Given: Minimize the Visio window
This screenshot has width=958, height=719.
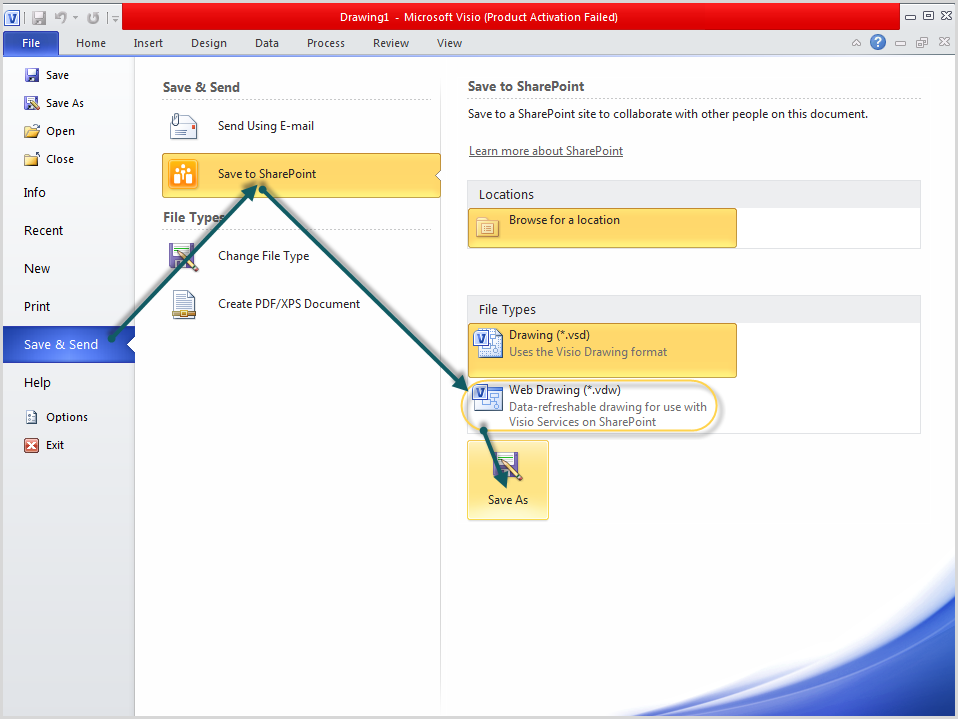Looking at the screenshot, I should tap(910, 17).
